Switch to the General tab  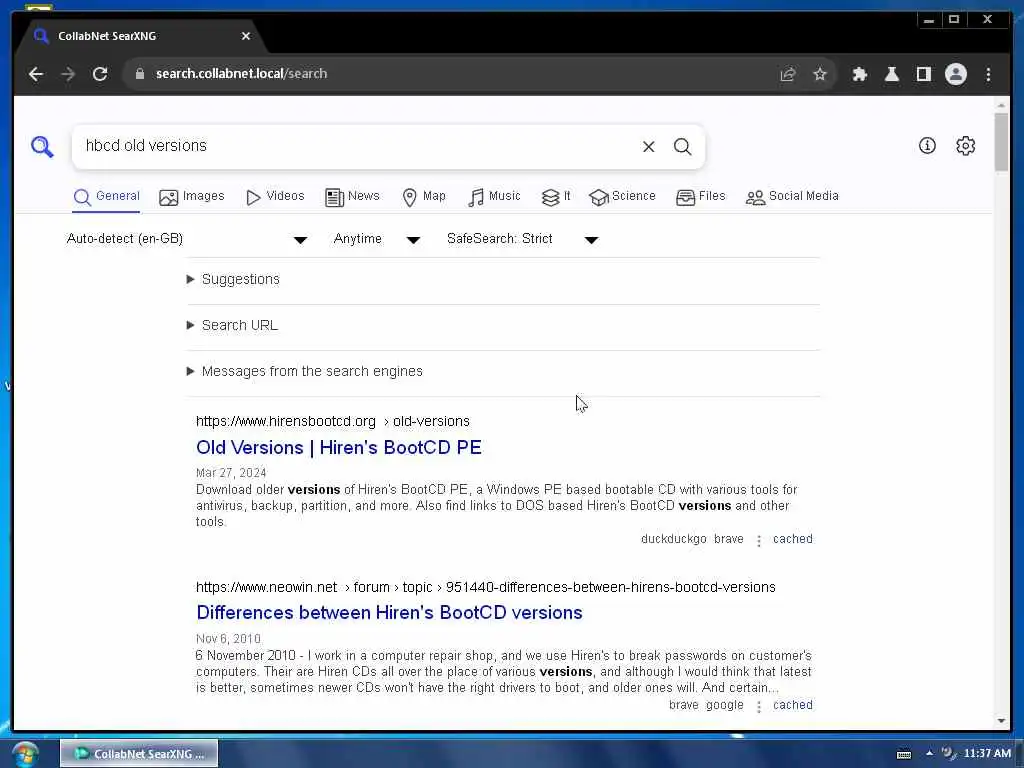(106, 197)
